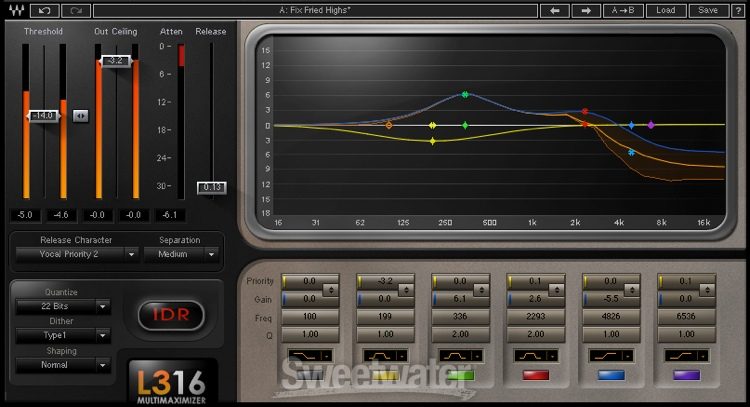Click the Release slider handle at 0.13

pyautogui.click(x=211, y=187)
